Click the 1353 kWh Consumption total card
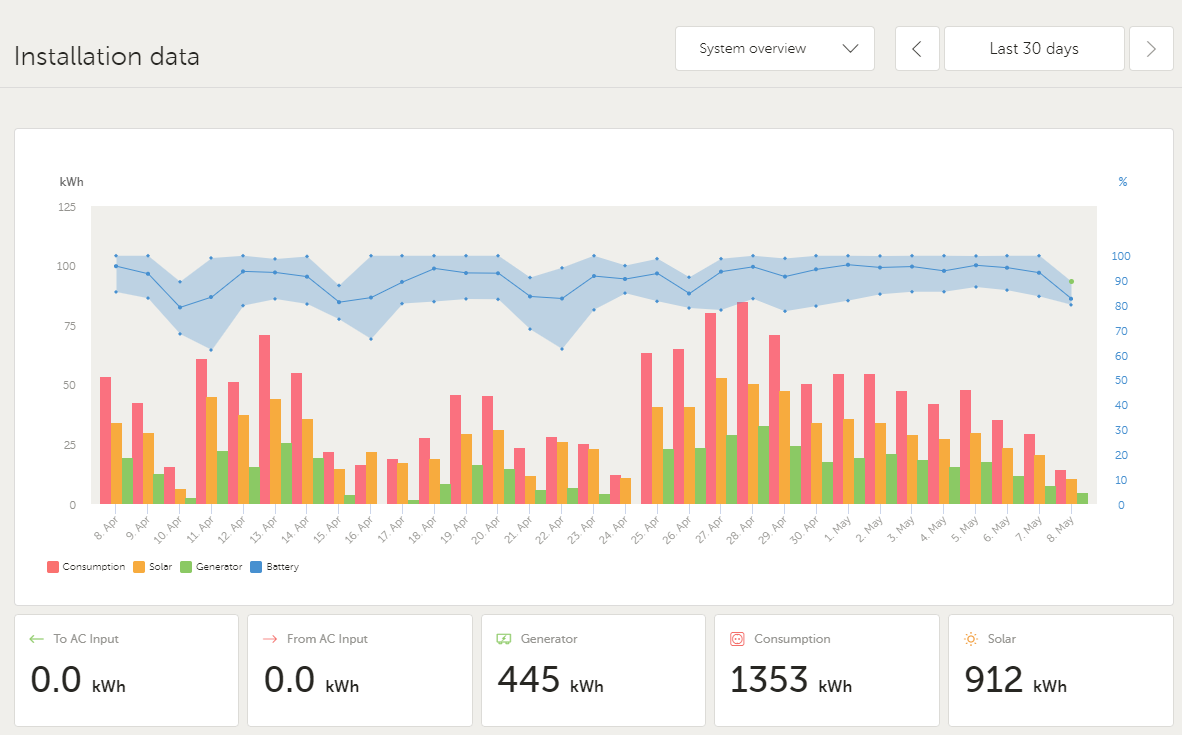This screenshot has height=735, width=1182. (x=826, y=670)
